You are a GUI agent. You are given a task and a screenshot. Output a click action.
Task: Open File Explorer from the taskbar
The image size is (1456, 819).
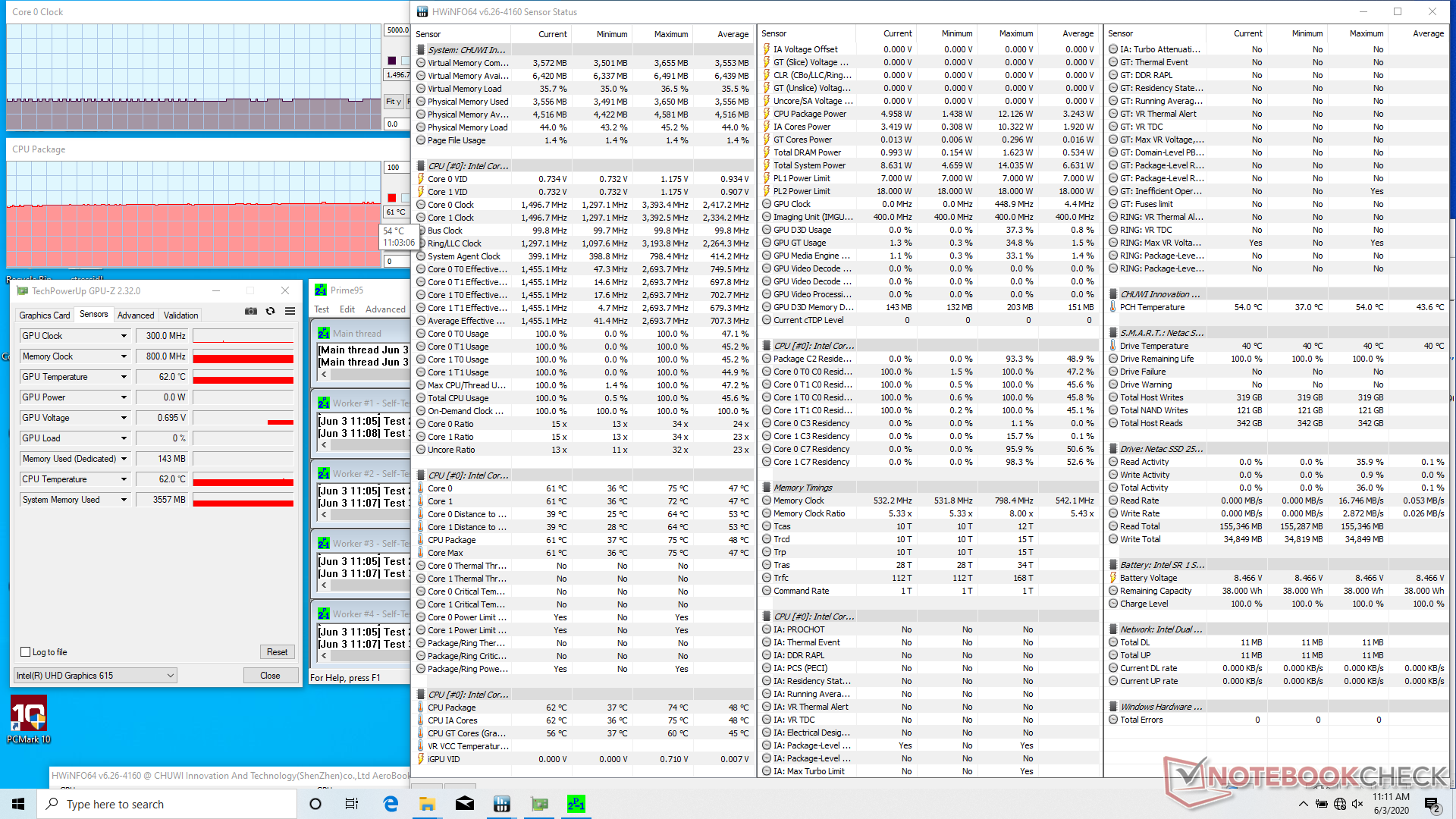click(x=427, y=804)
